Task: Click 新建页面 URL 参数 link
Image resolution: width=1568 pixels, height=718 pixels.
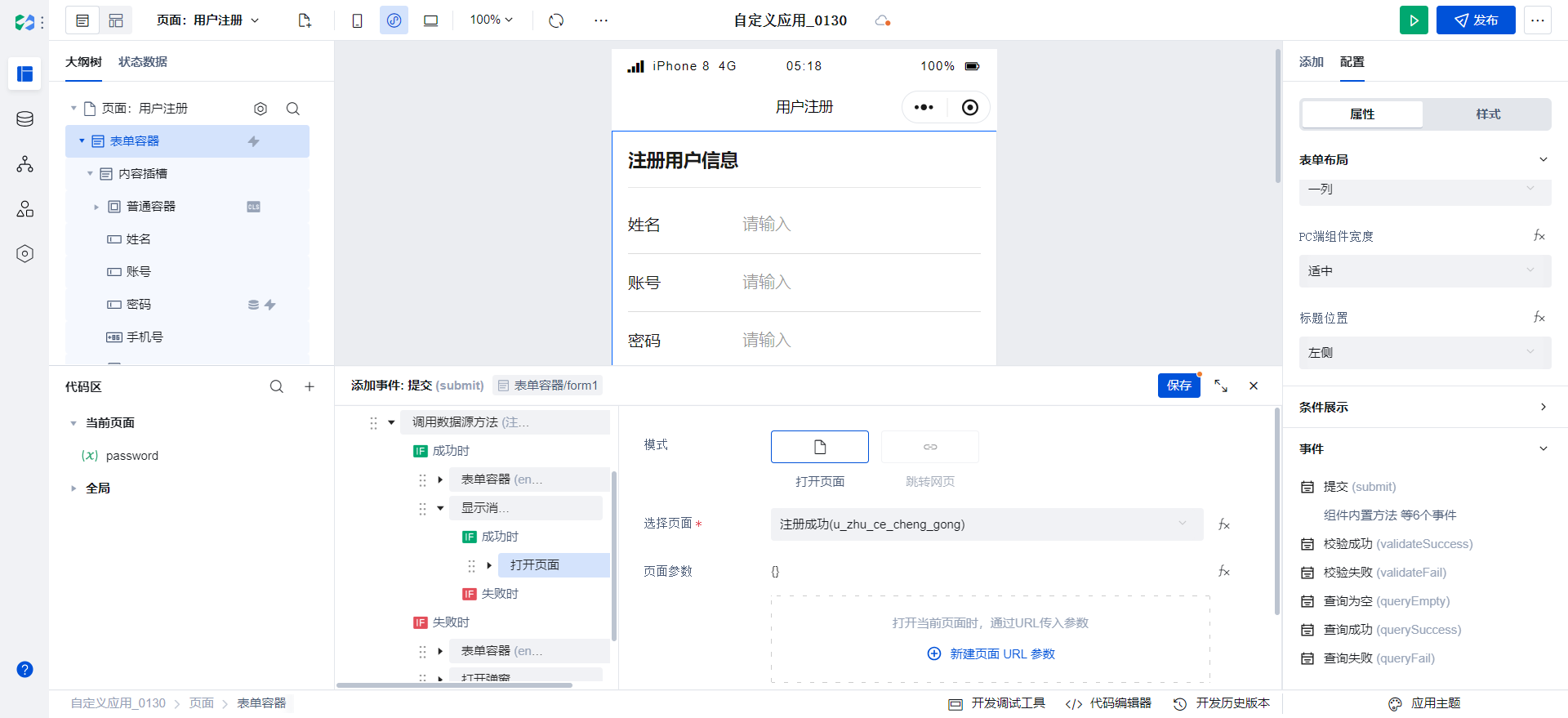Action: (x=991, y=654)
